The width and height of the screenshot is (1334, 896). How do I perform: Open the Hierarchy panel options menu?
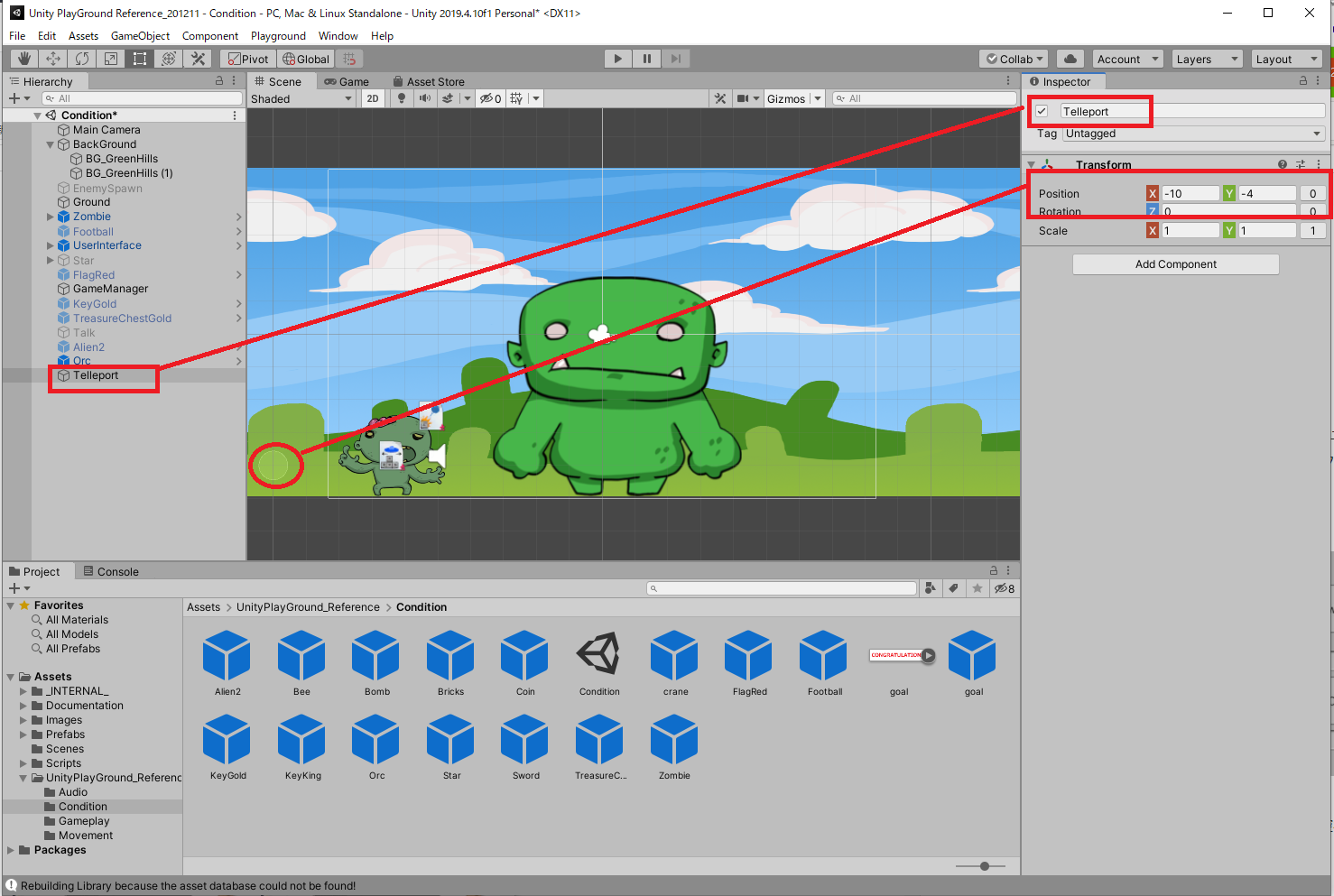235,80
